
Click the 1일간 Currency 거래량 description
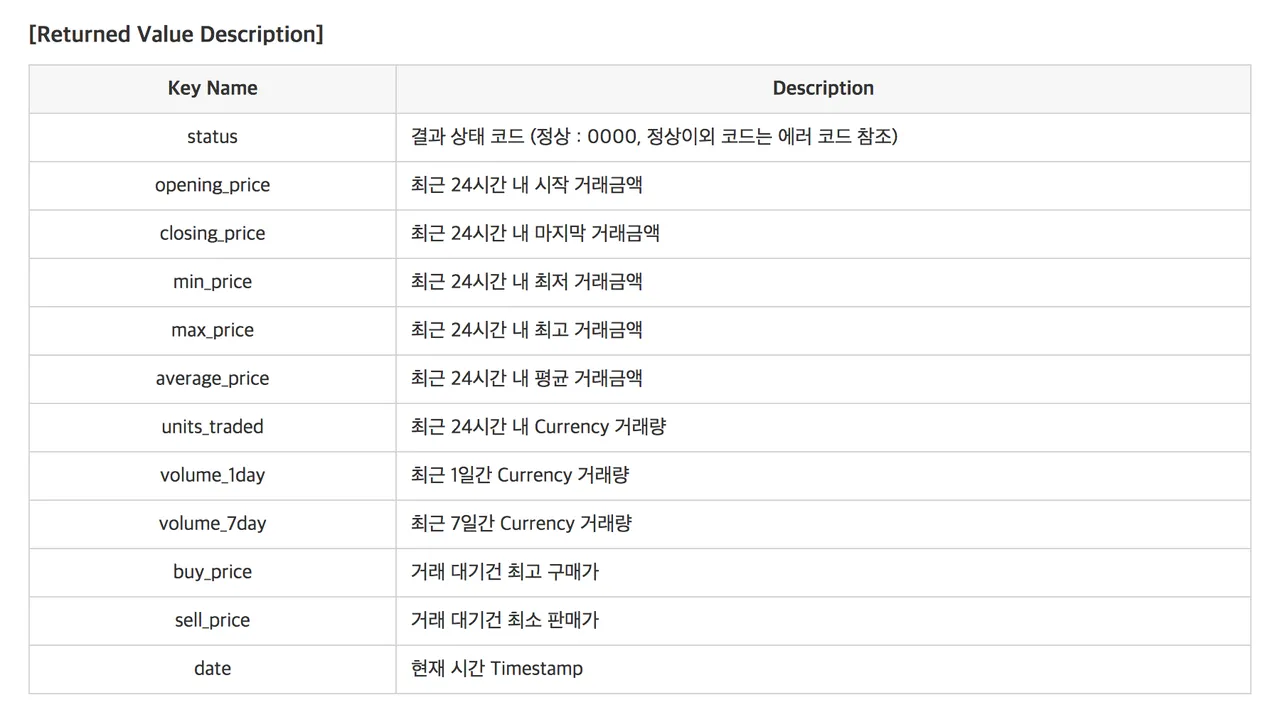click(x=520, y=475)
